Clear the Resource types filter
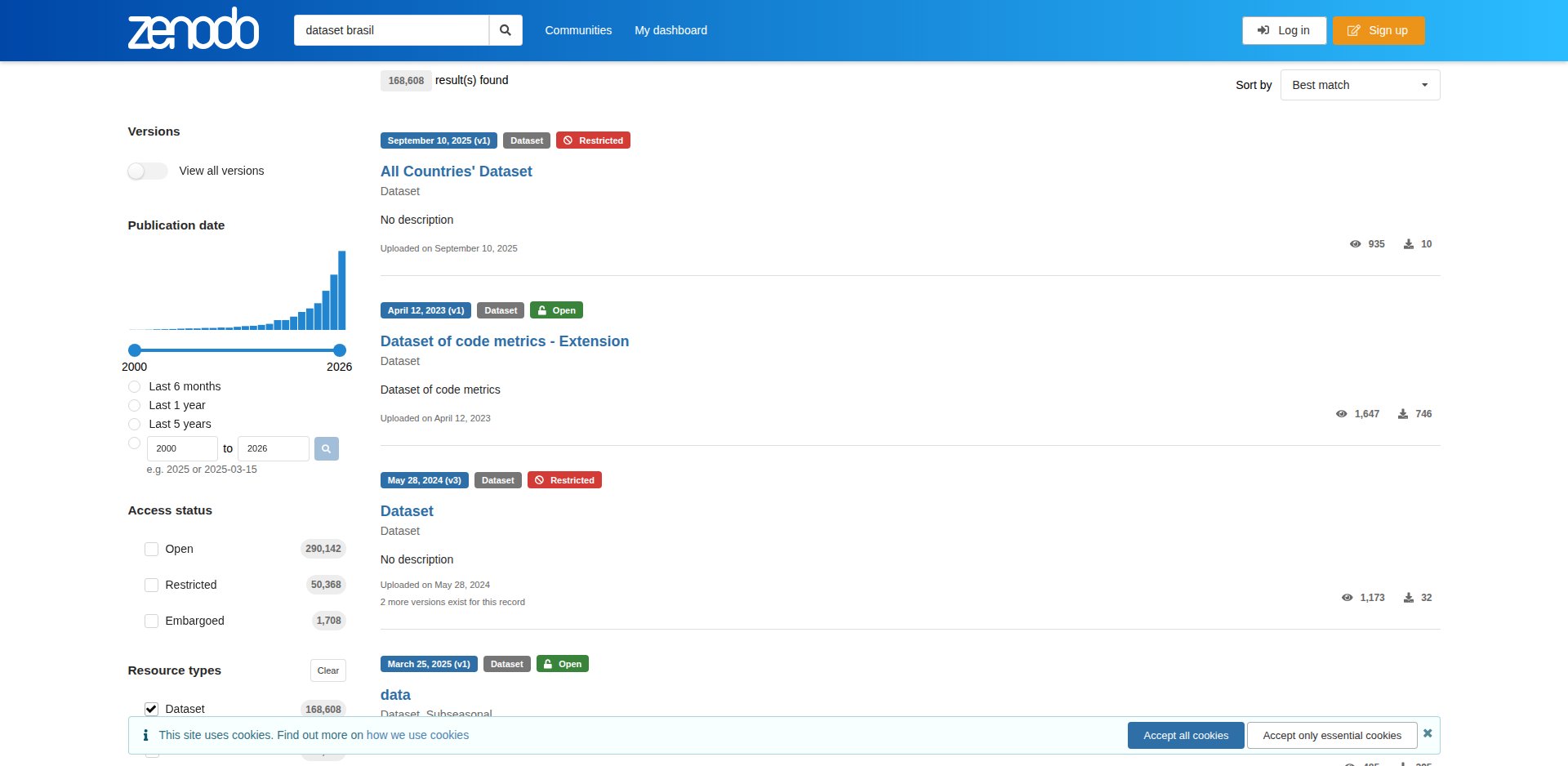Image resolution: width=1568 pixels, height=766 pixels. point(328,670)
